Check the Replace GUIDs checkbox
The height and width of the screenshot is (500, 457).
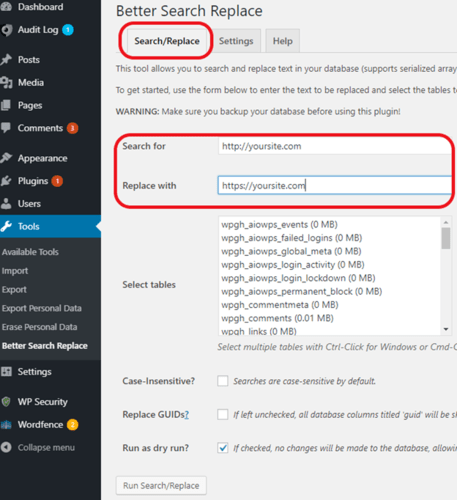point(223,414)
